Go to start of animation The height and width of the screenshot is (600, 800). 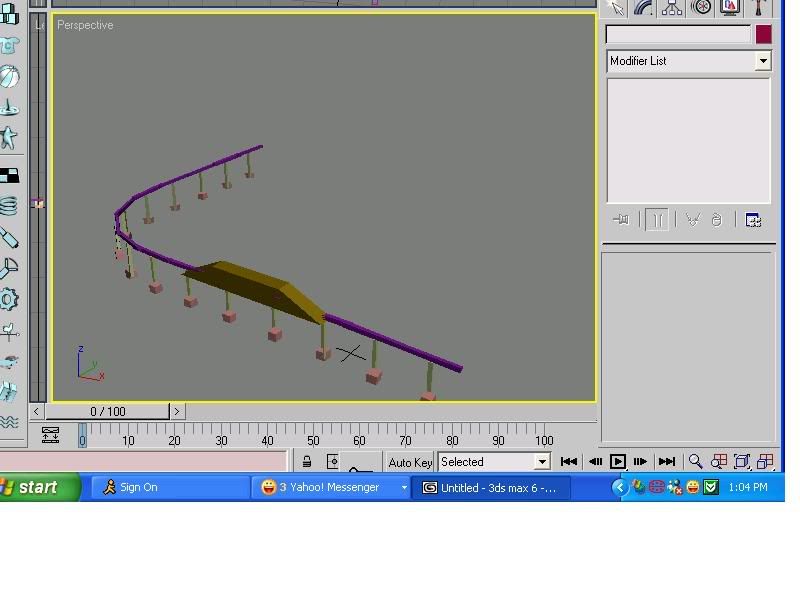(568, 462)
